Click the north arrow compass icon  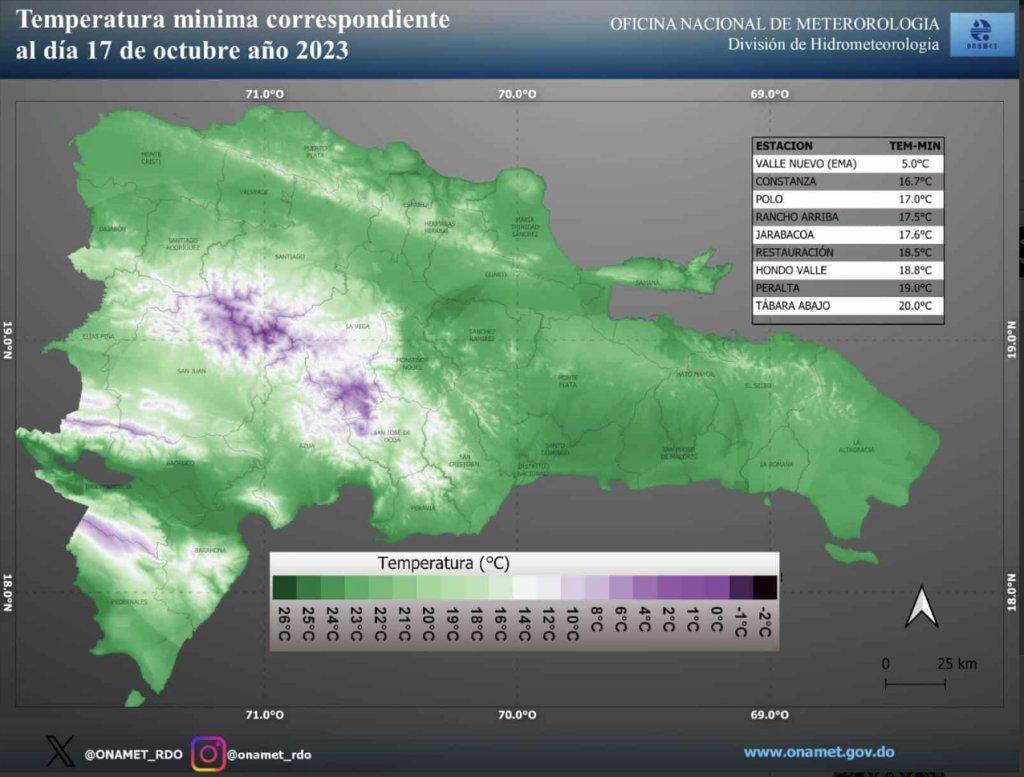point(921,607)
